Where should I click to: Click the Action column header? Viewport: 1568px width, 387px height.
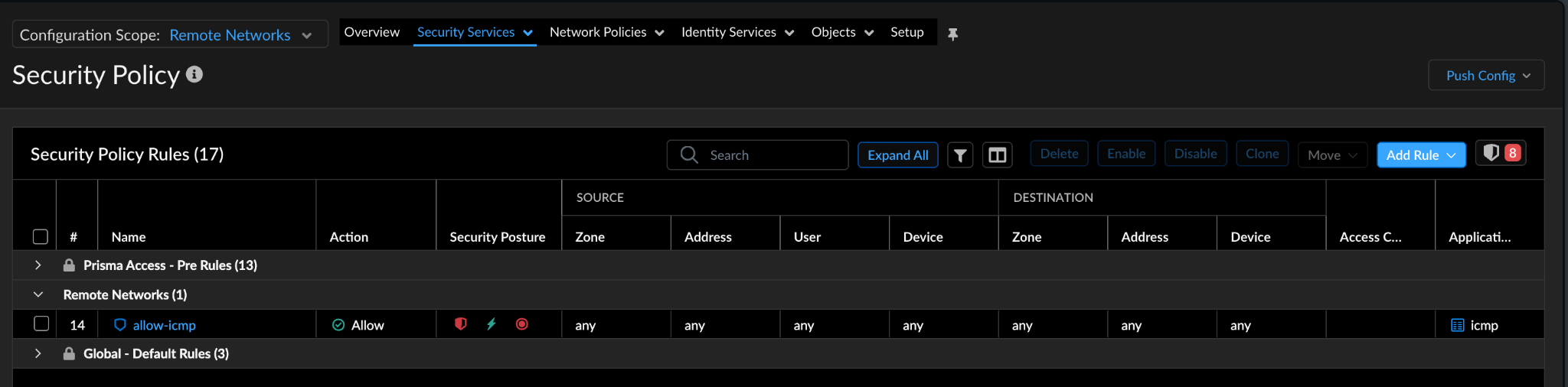[348, 237]
